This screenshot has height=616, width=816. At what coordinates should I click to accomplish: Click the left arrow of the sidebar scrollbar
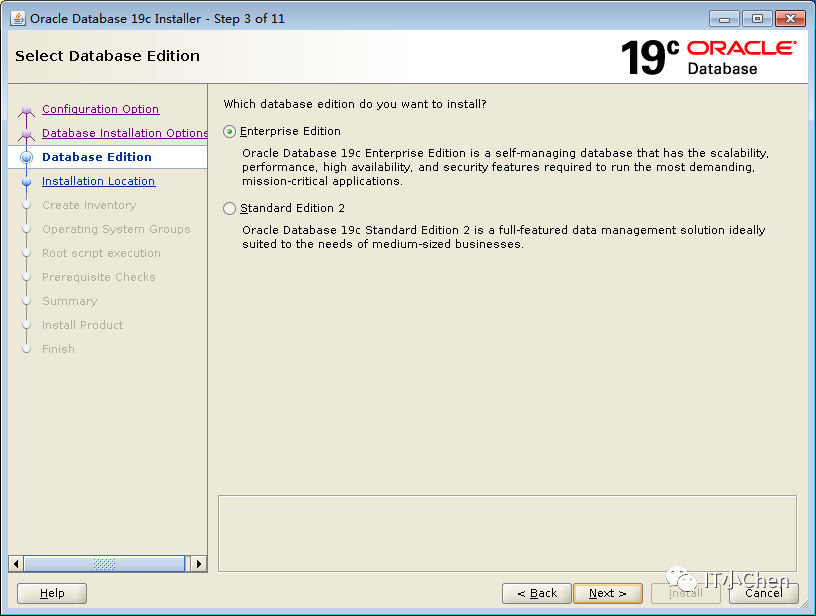tap(16, 564)
